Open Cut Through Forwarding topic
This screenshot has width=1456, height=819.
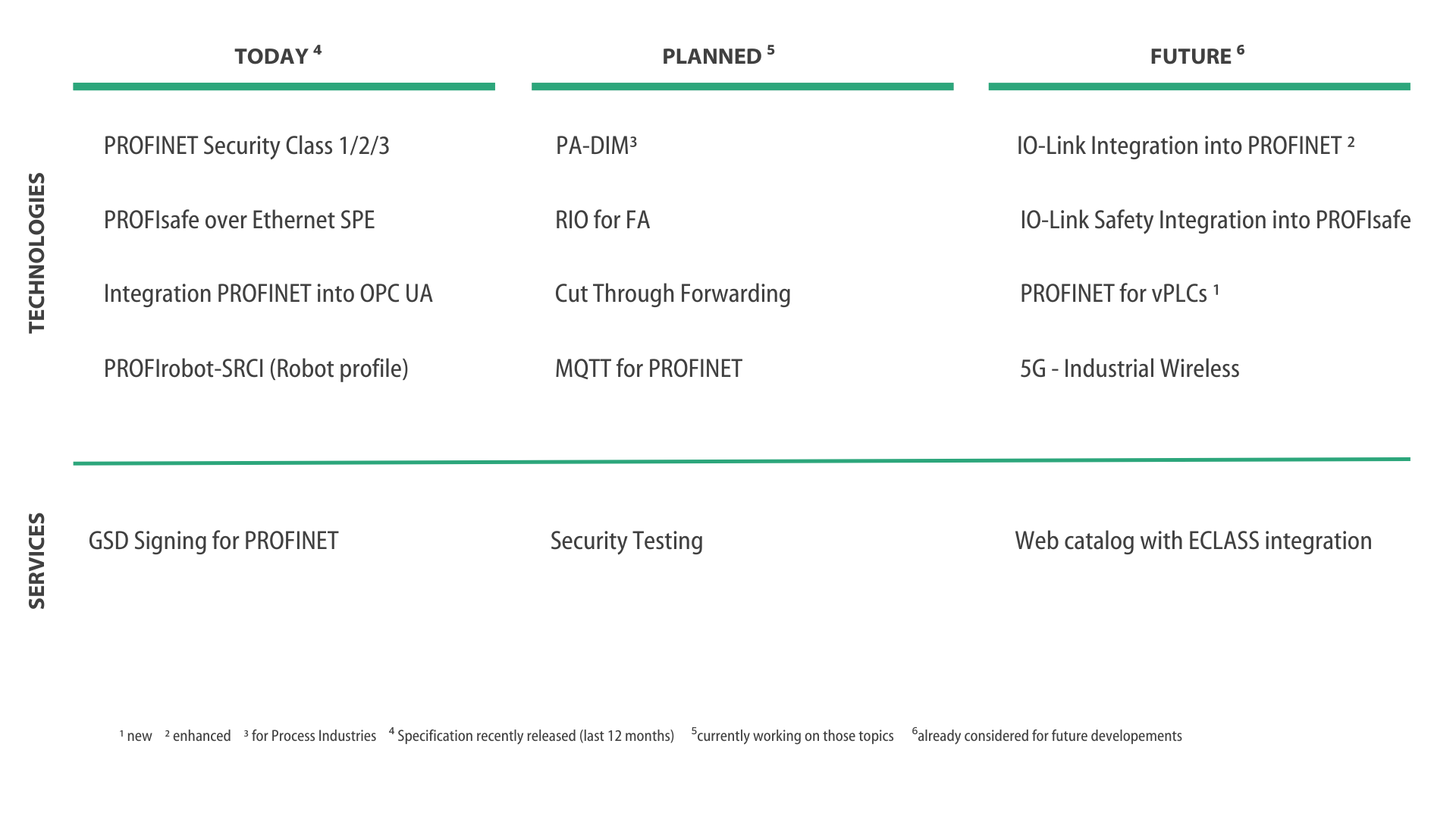pos(673,293)
